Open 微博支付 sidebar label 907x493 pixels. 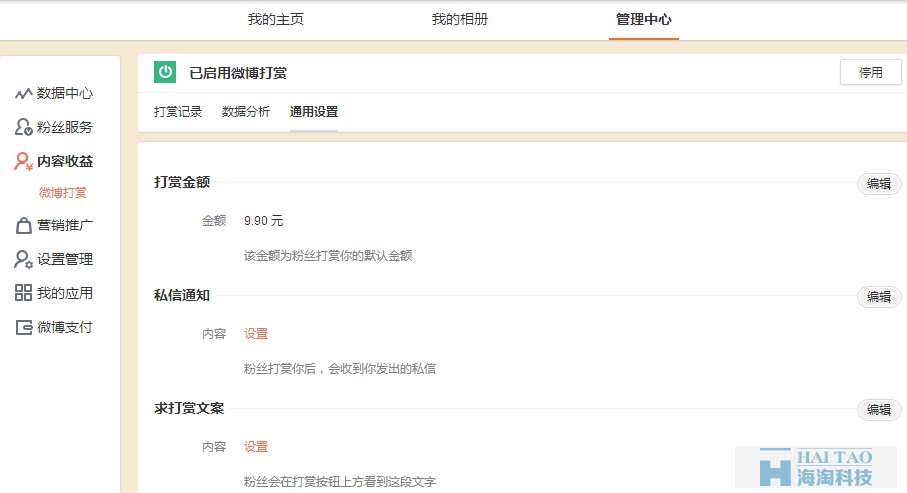click(x=65, y=328)
